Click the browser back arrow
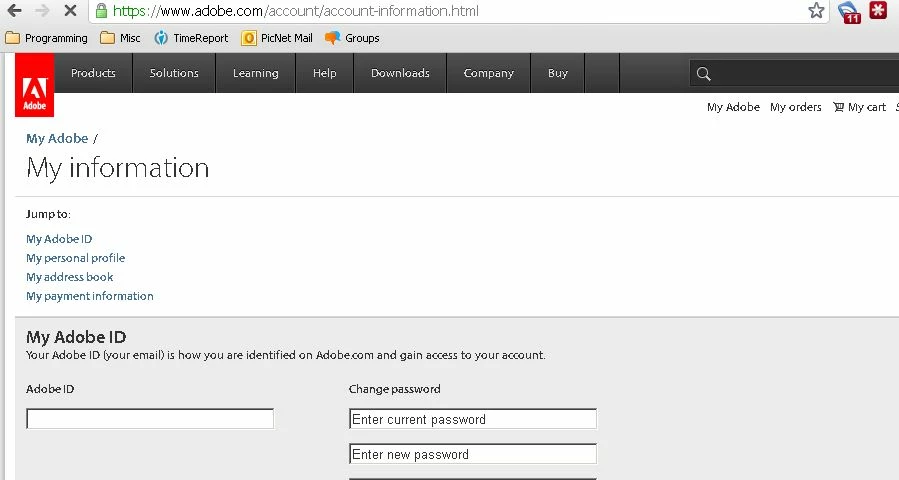 [14, 10]
